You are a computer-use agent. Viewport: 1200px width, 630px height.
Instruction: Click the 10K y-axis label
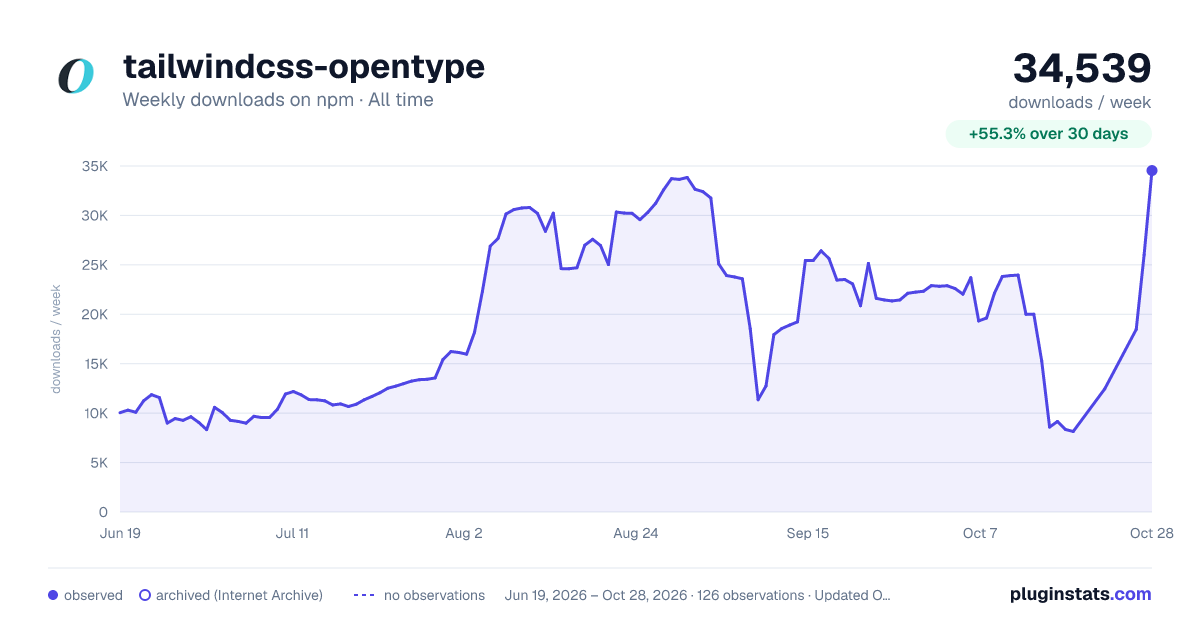click(94, 413)
